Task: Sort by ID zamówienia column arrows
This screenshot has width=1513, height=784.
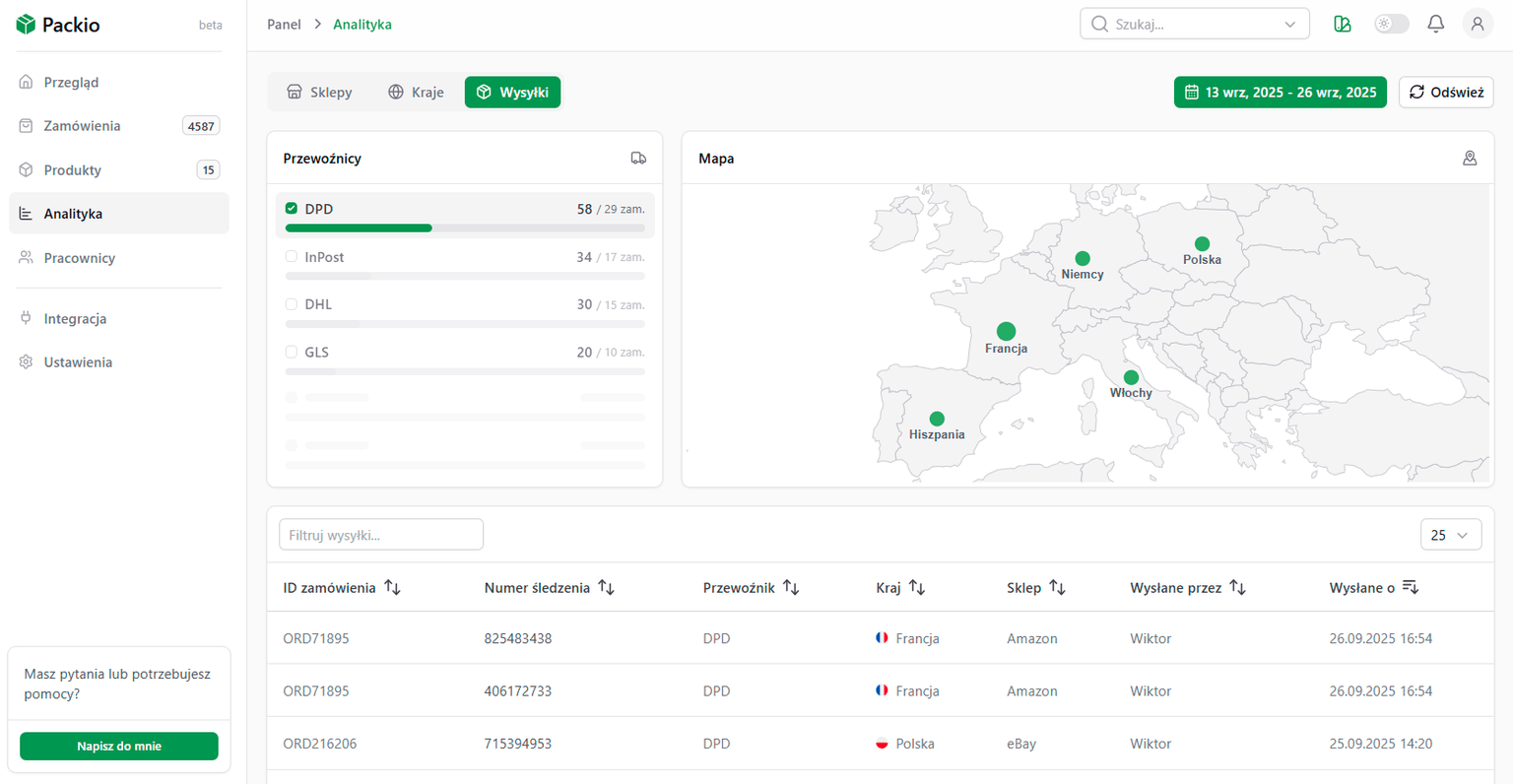Action: coord(392,588)
